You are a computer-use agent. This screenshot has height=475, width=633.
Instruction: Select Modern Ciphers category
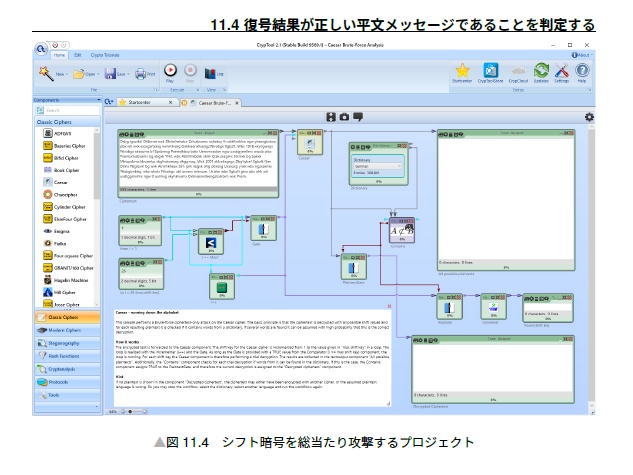pos(67,330)
